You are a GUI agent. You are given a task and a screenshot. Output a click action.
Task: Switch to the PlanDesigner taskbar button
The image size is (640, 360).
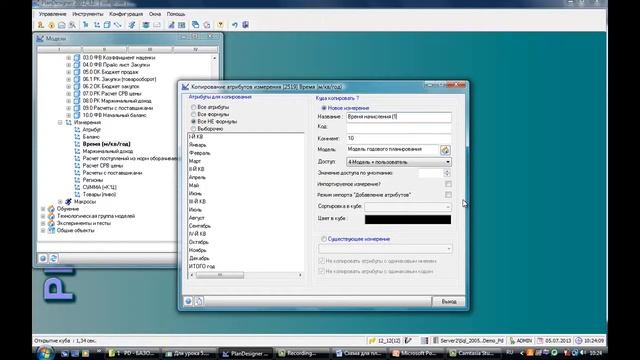click(x=245, y=353)
